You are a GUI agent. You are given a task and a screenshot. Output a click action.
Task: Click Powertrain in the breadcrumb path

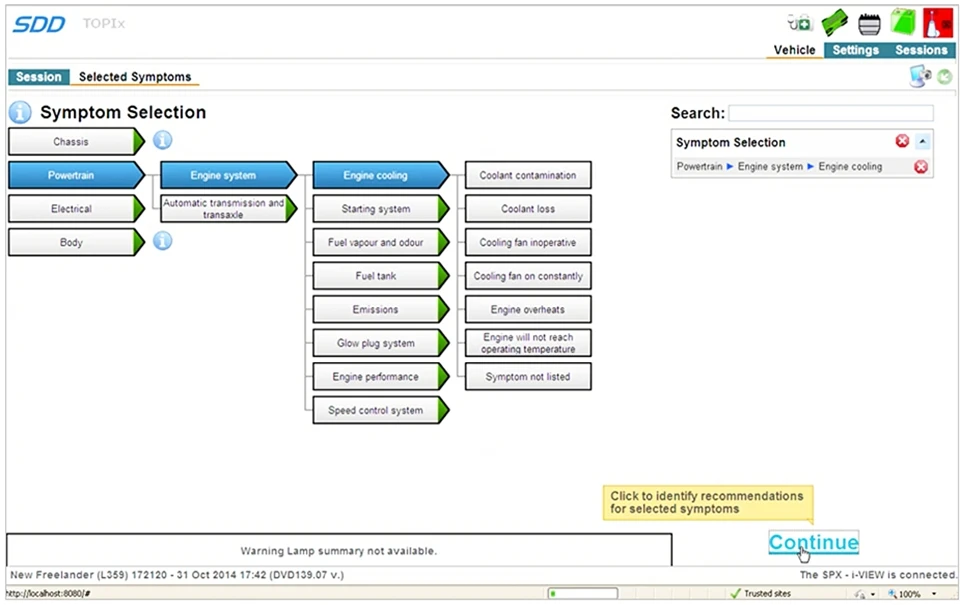click(x=700, y=167)
